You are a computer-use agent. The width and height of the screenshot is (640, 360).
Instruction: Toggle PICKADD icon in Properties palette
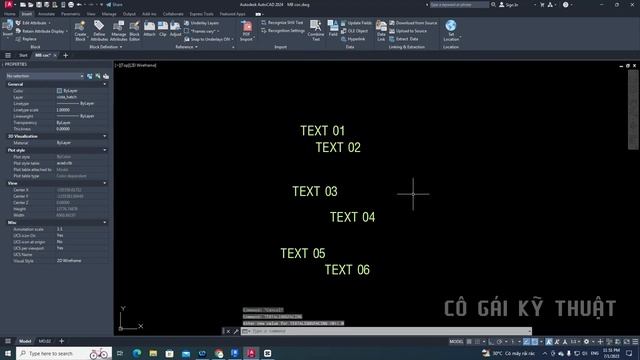coord(90,76)
